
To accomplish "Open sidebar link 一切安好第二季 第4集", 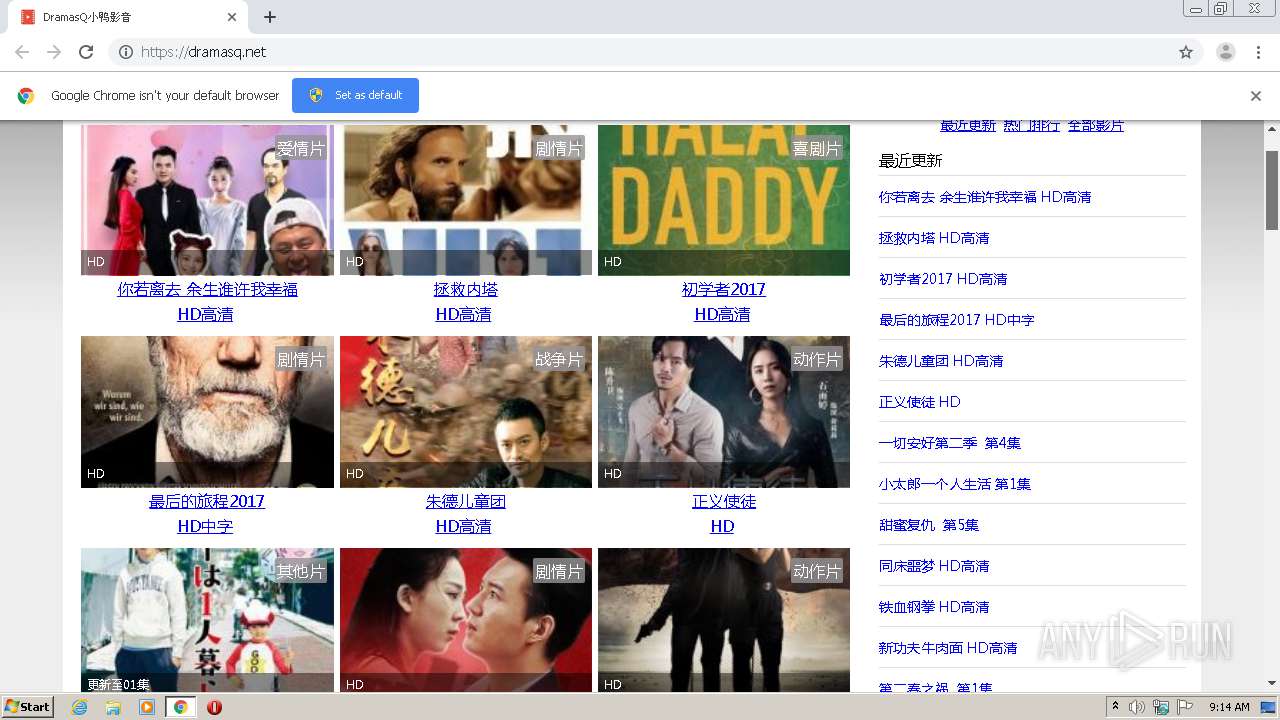I will pyautogui.click(x=950, y=443).
